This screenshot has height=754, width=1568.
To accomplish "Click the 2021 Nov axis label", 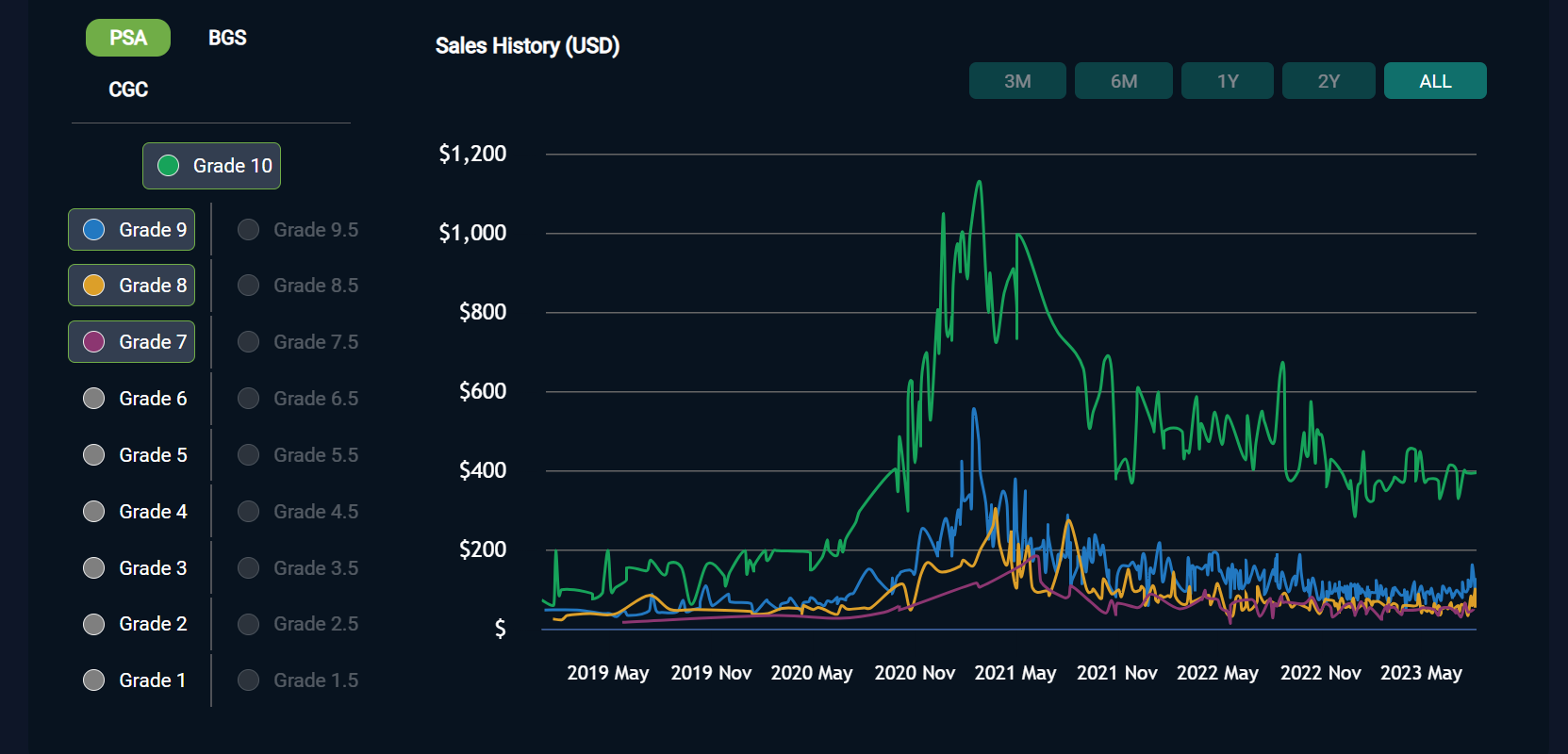I will pyautogui.click(x=1117, y=673).
